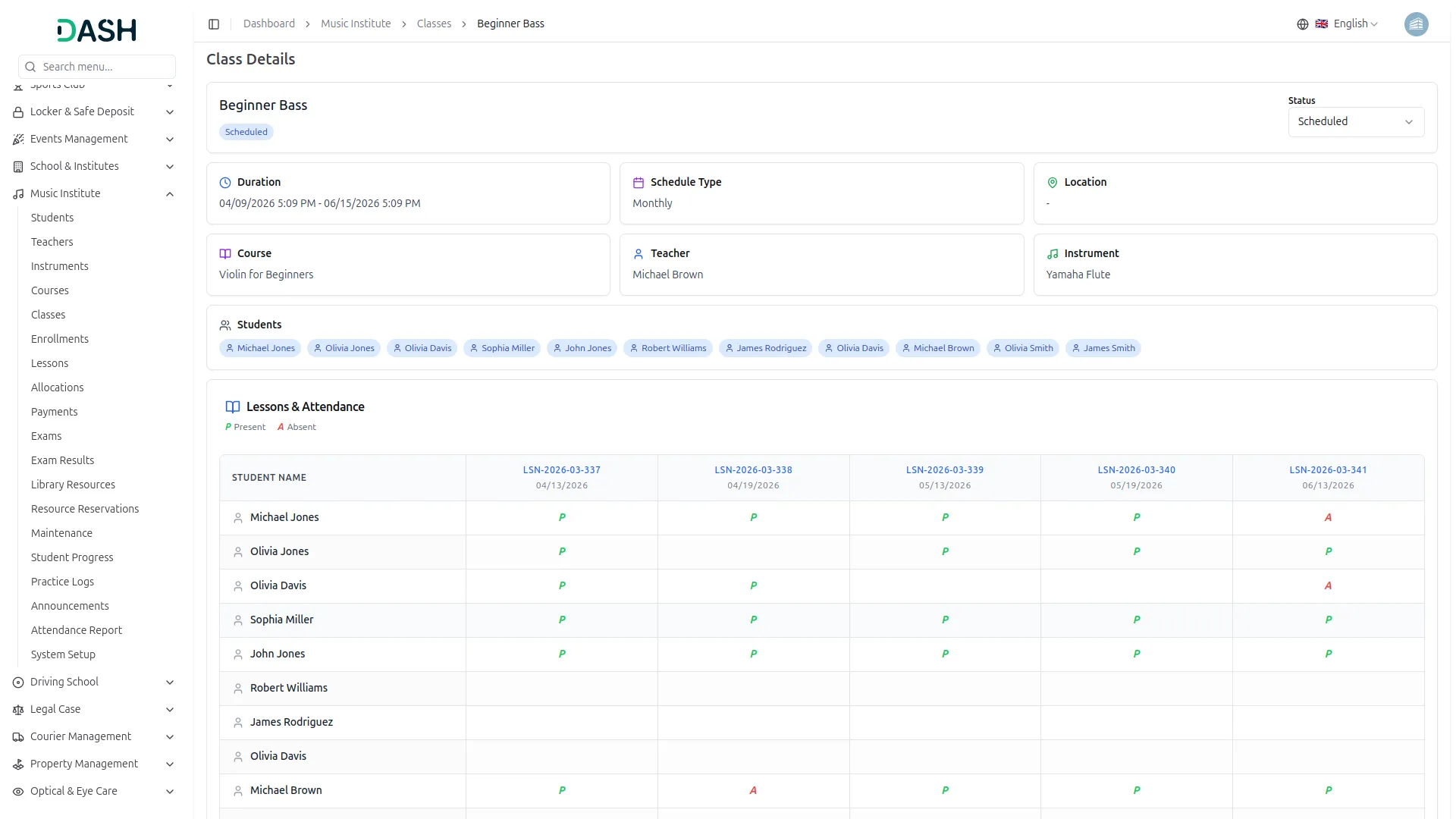1456x819 pixels.
Task: Click the Events Management party icon
Action: click(18, 140)
